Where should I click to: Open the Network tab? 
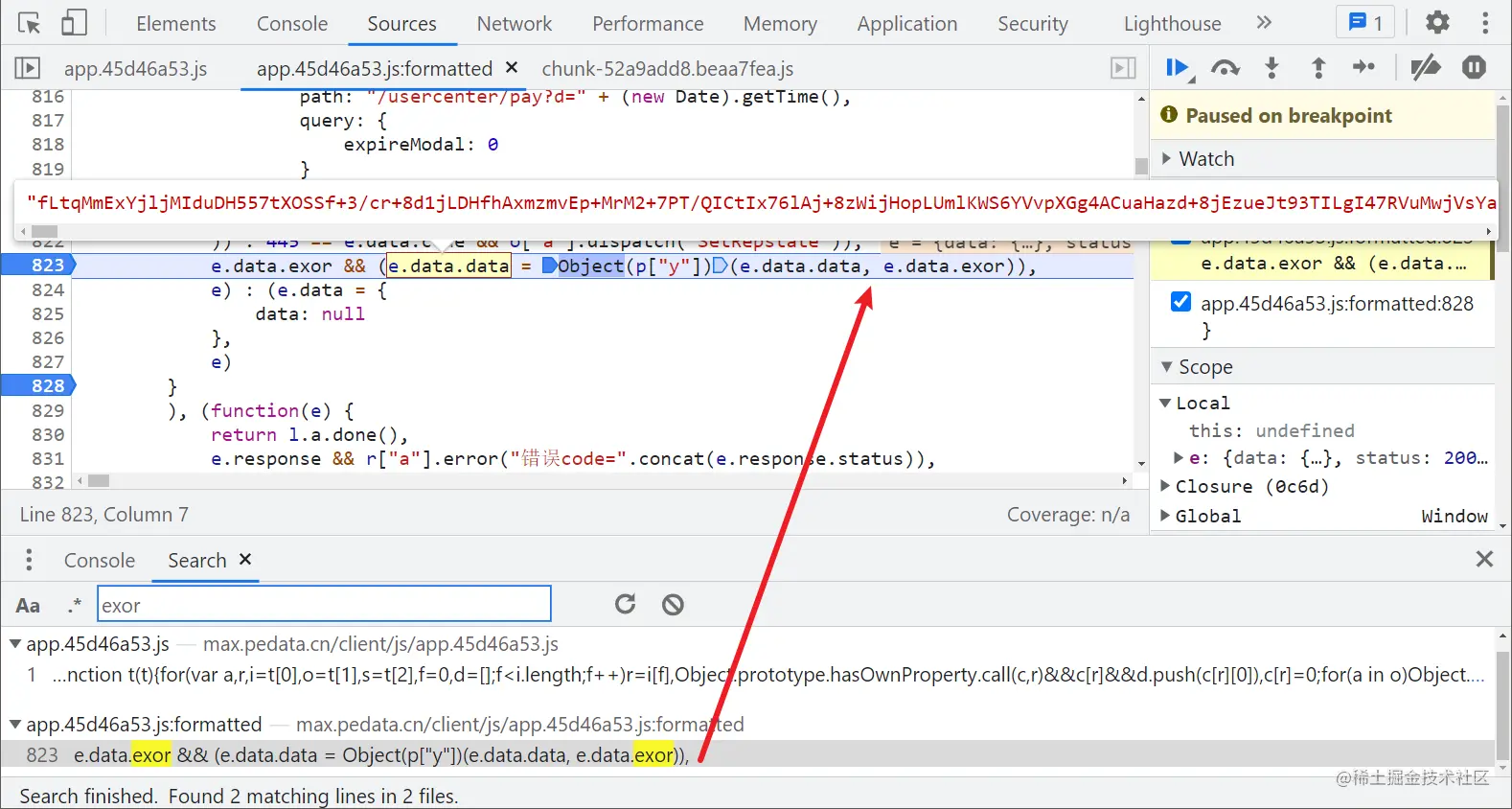click(x=515, y=23)
